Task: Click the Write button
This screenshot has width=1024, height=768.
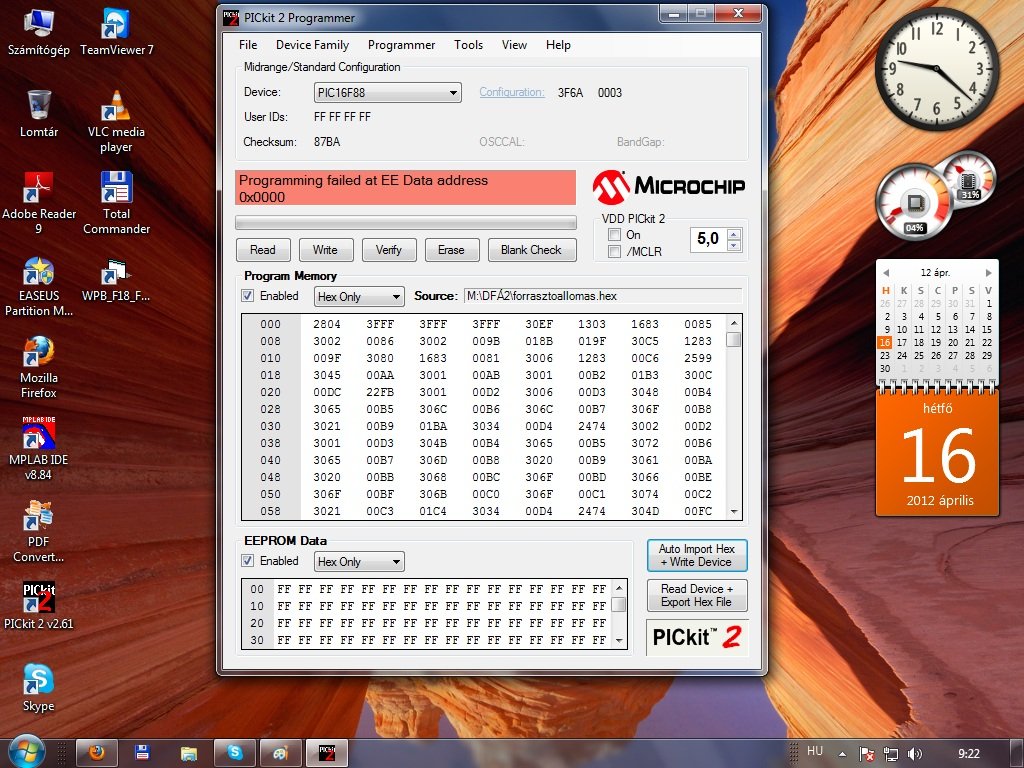Action: tap(325, 250)
